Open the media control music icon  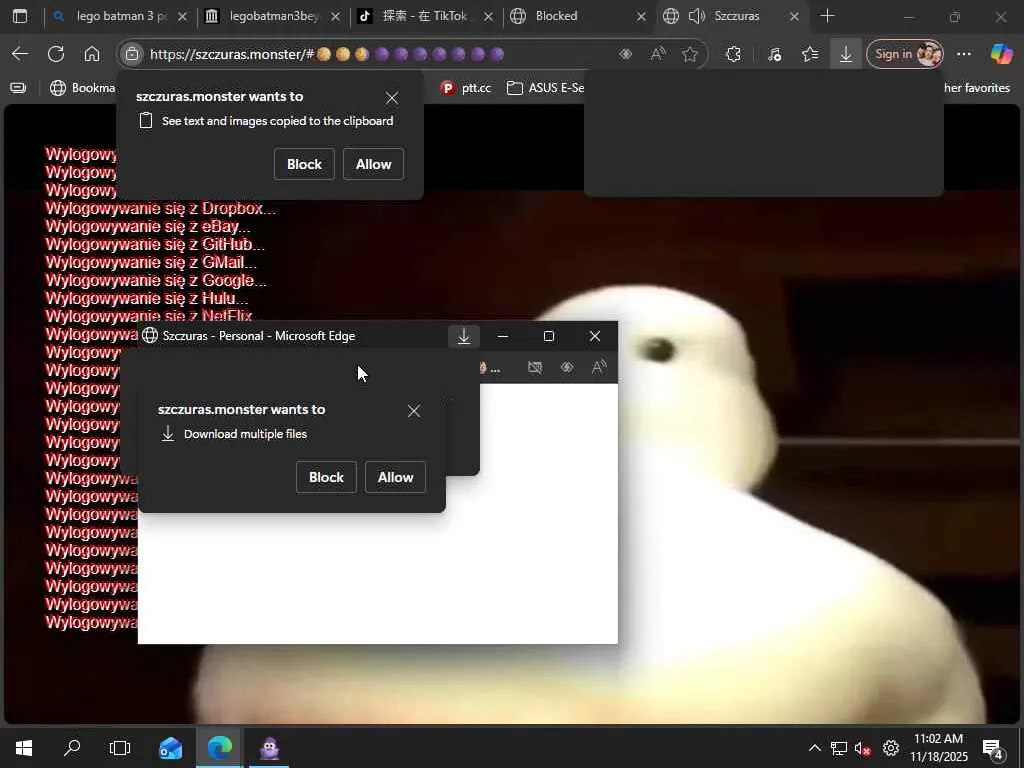(775, 54)
